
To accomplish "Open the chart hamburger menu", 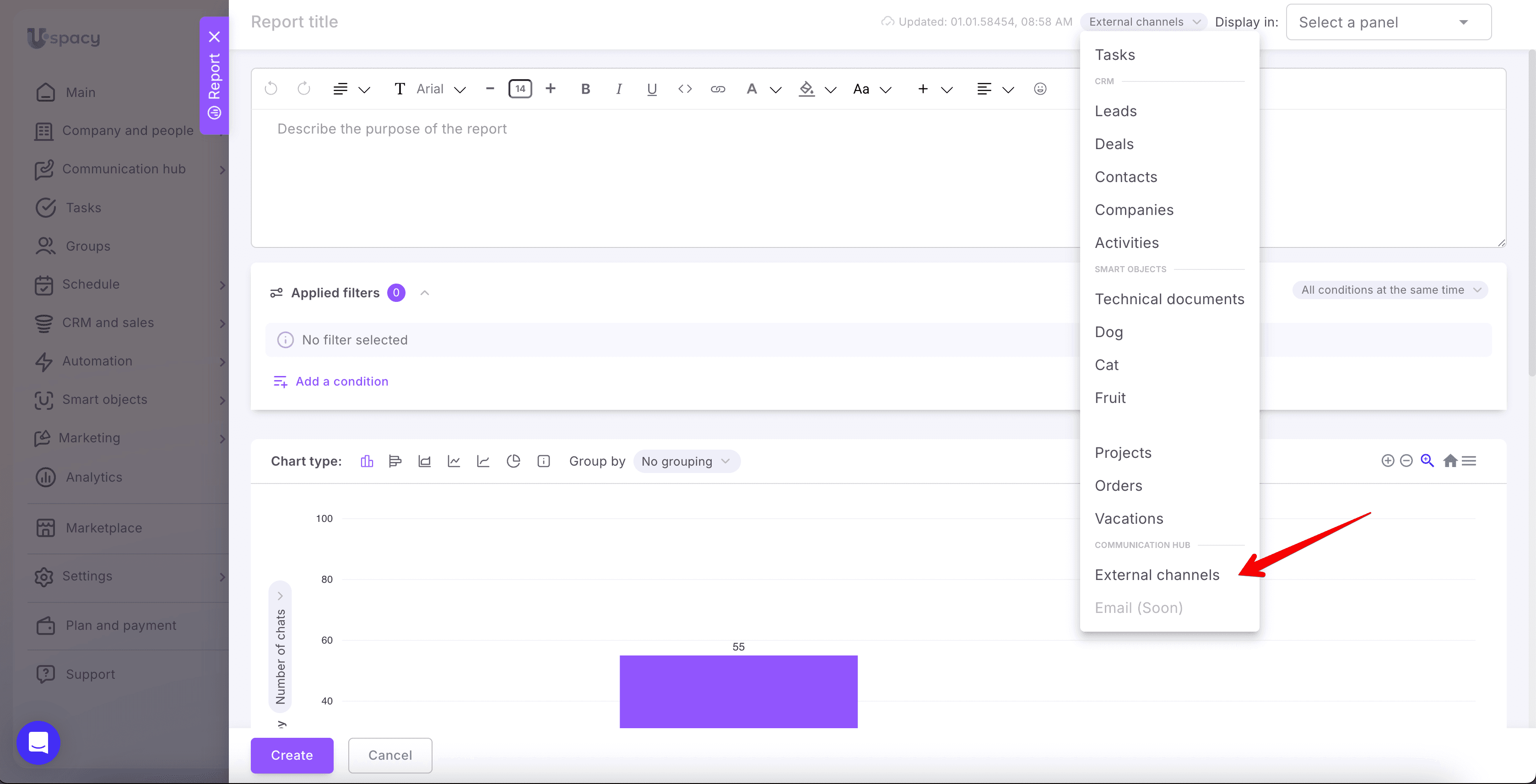I will [1469, 461].
